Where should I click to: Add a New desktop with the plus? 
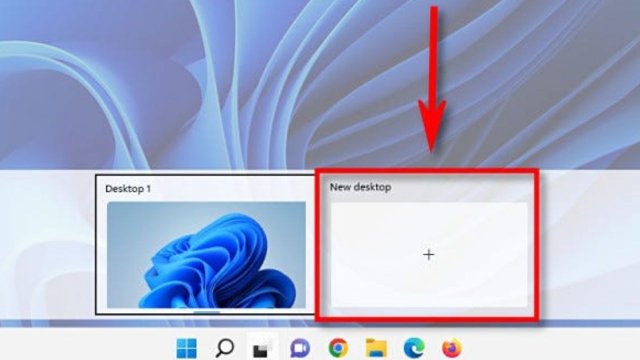(x=429, y=255)
